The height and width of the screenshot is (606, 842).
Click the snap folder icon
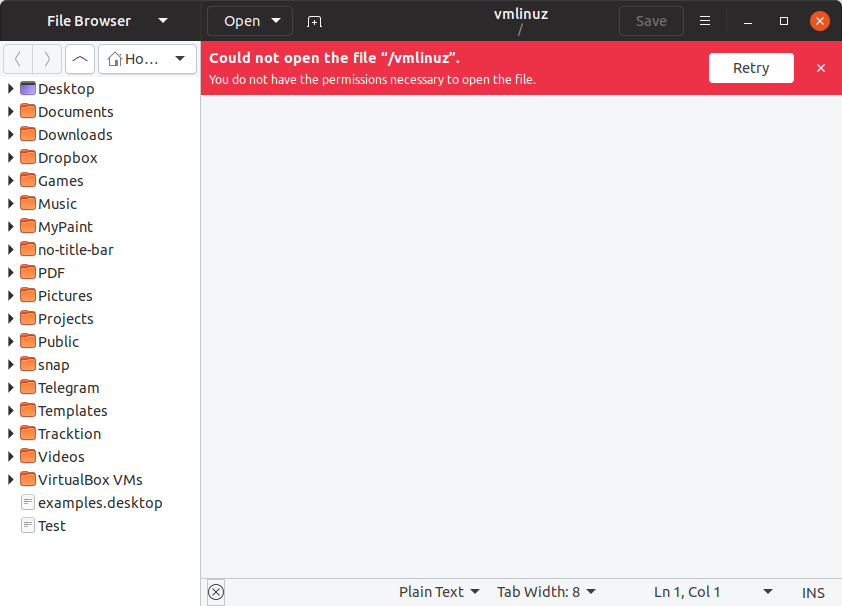tap(28, 364)
